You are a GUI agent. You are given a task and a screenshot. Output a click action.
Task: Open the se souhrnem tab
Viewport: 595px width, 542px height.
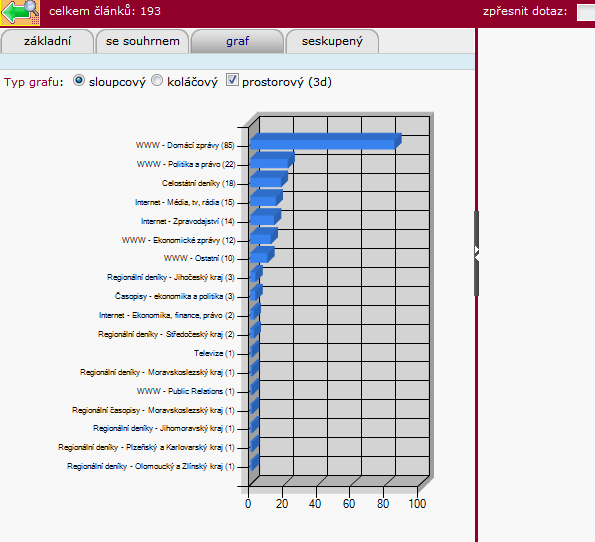142,41
